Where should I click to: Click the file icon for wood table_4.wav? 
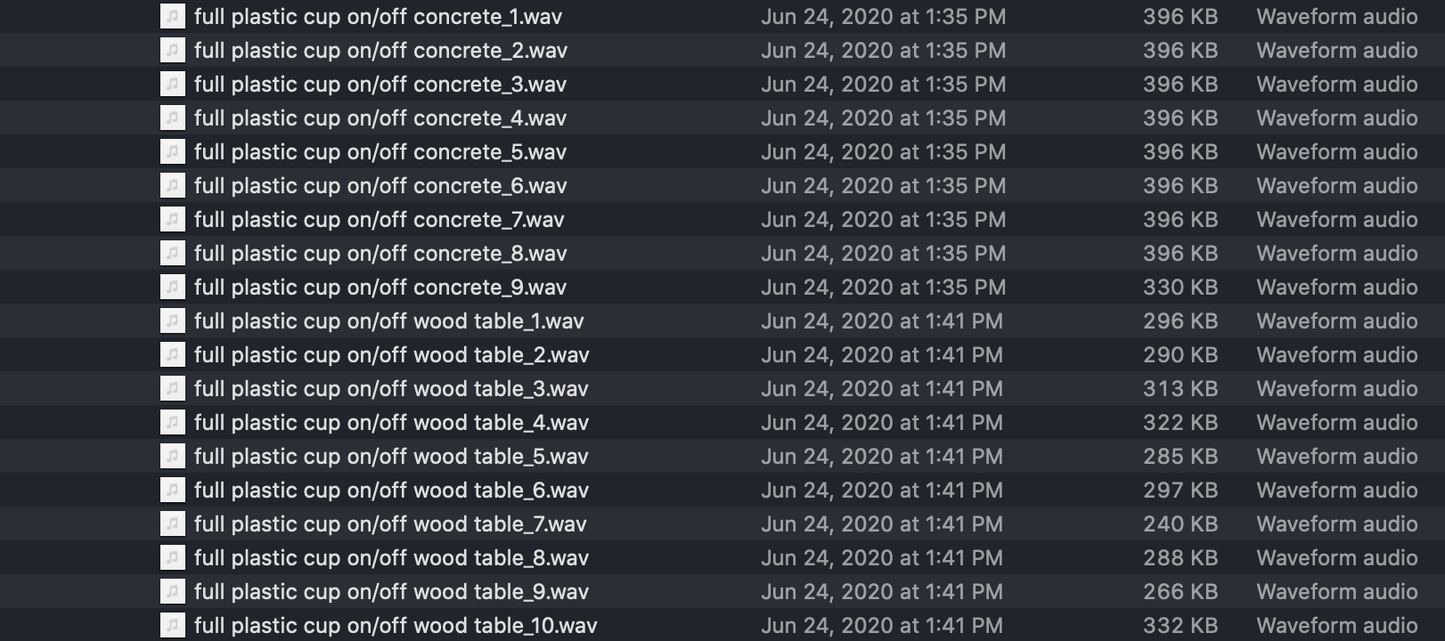click(173, 422)
